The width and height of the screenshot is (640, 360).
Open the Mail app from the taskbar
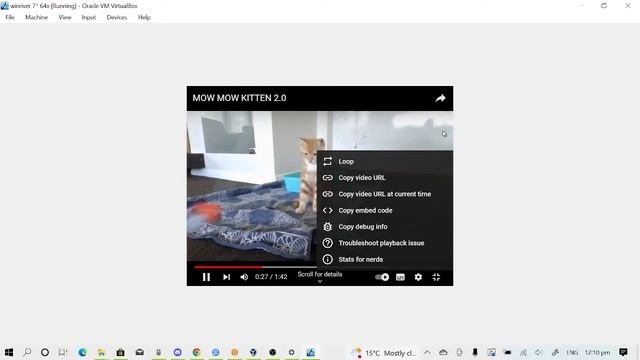pyautogui.click(x=140, y=352)
